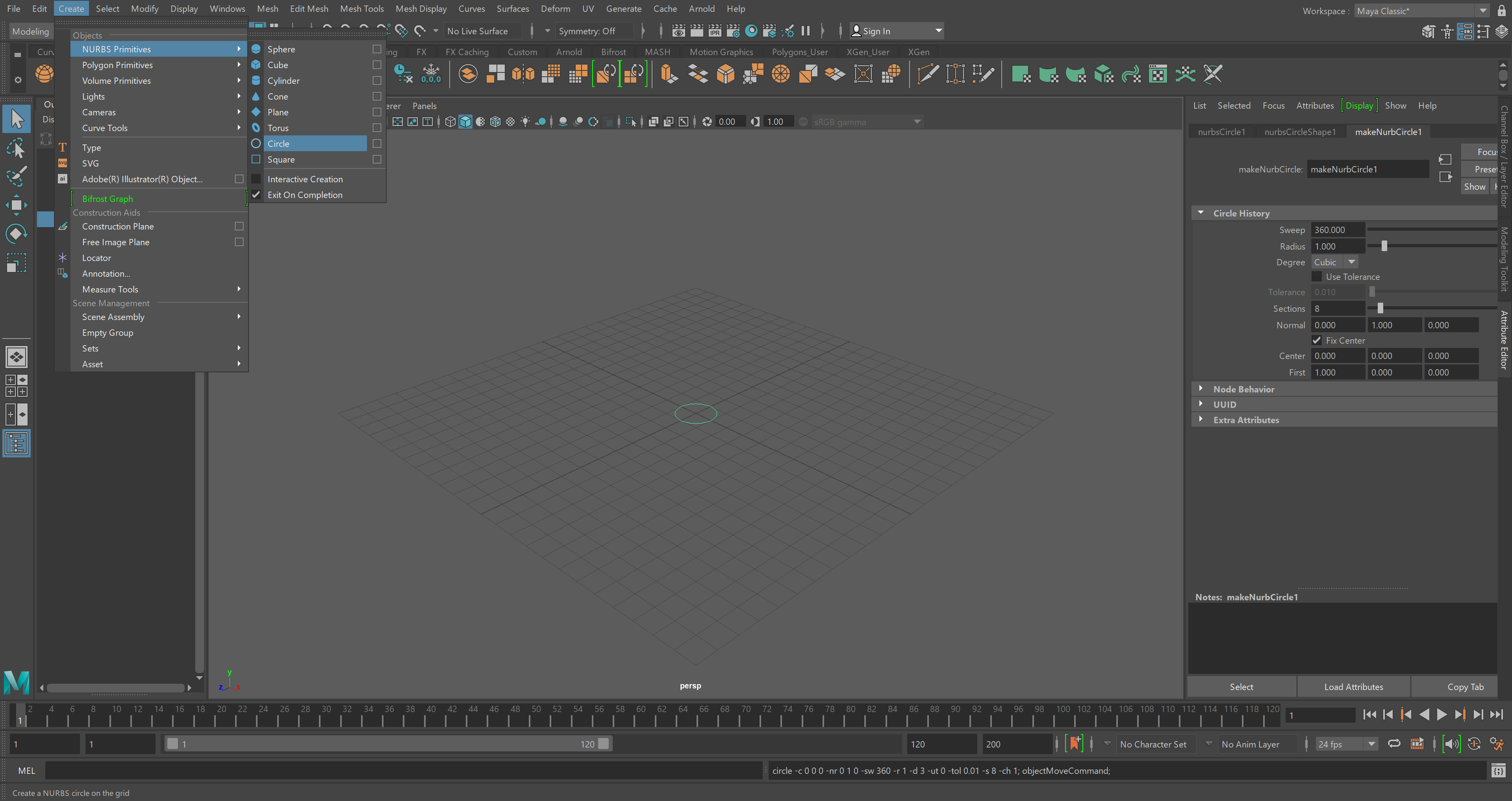This screenshot has height=801, width=1512.
Task: Click the Load Attributes button
Action: tap(1353, 686)
